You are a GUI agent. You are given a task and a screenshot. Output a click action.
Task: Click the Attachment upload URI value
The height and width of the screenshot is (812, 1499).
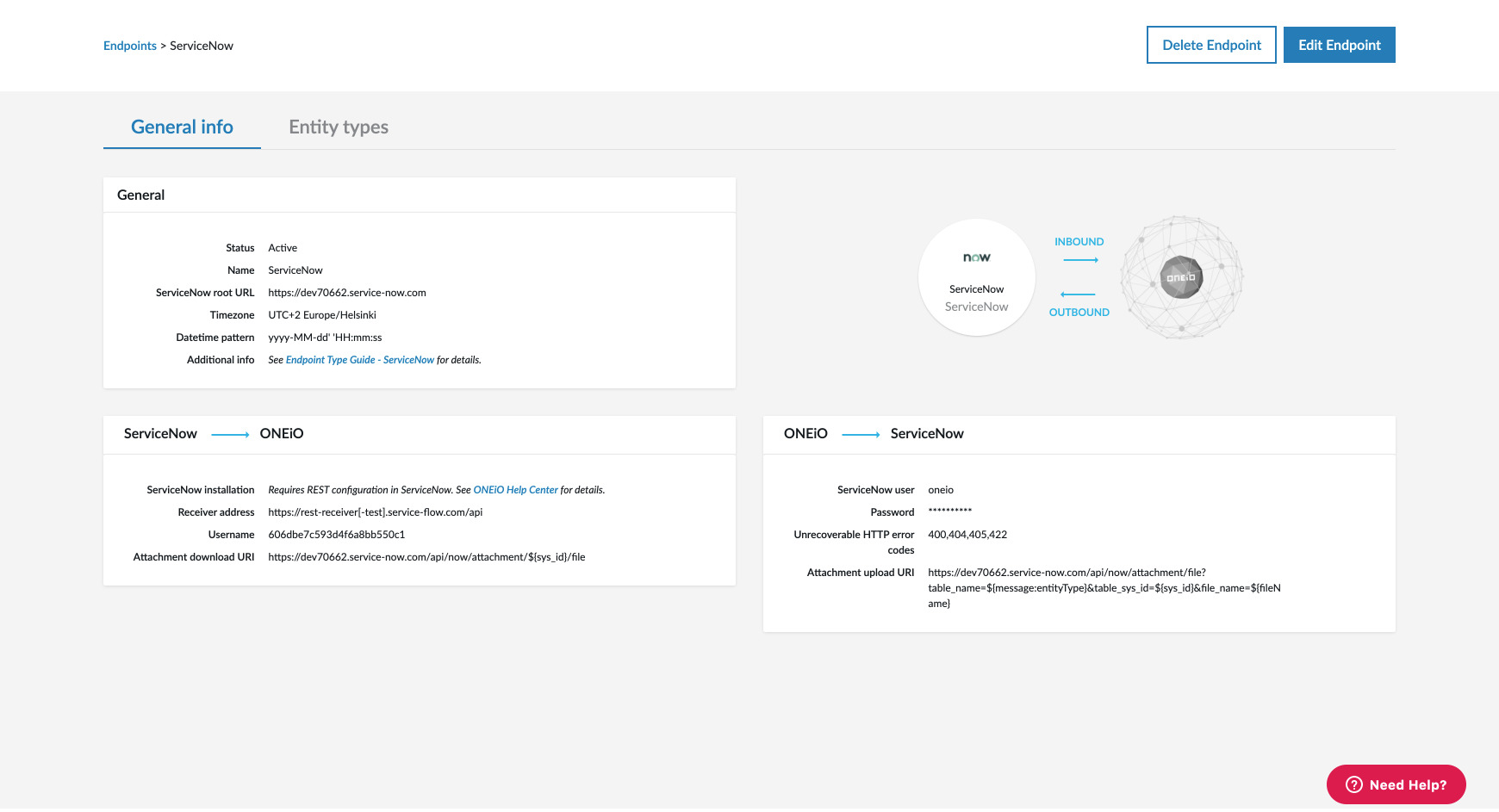point(1104,588)
